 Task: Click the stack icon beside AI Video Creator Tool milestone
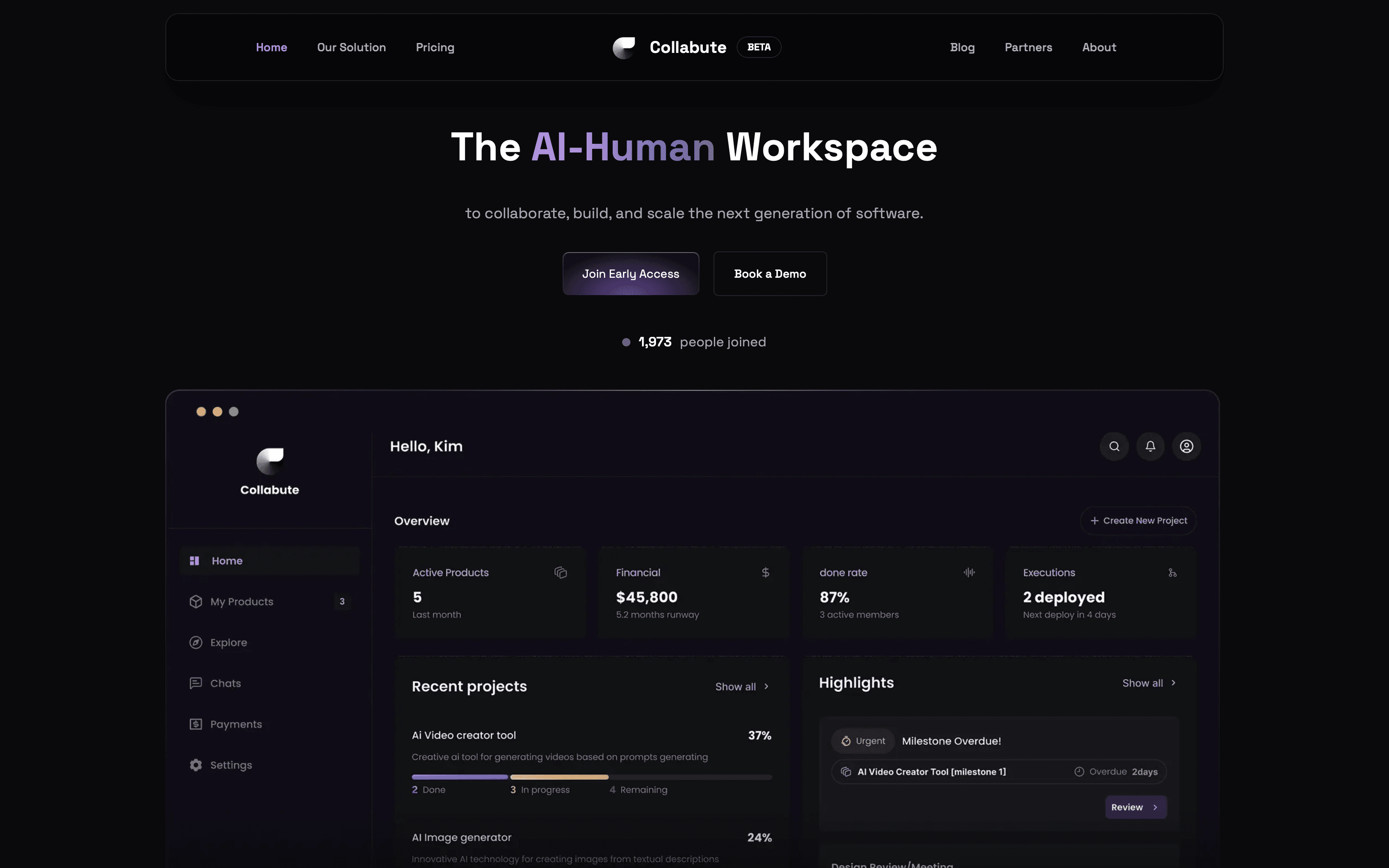pyautogui.click(x=846, y=772)
